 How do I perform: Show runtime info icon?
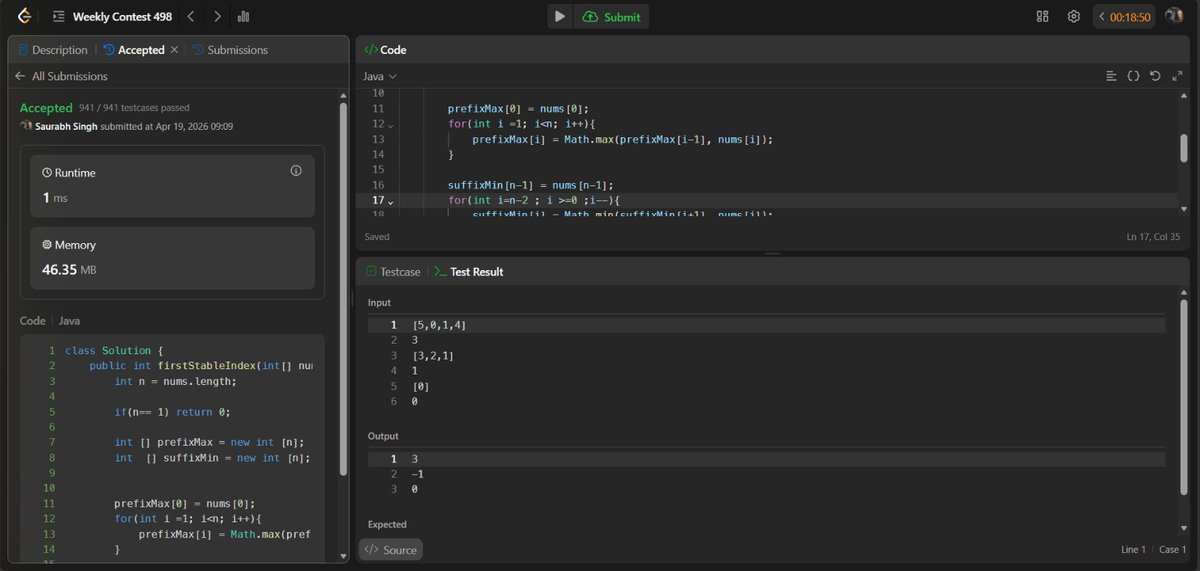(x=296, y=171)
